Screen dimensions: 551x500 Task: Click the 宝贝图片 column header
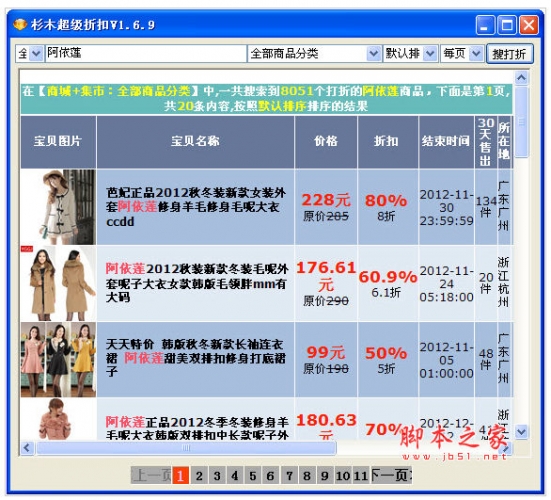[x=58, y=142]
